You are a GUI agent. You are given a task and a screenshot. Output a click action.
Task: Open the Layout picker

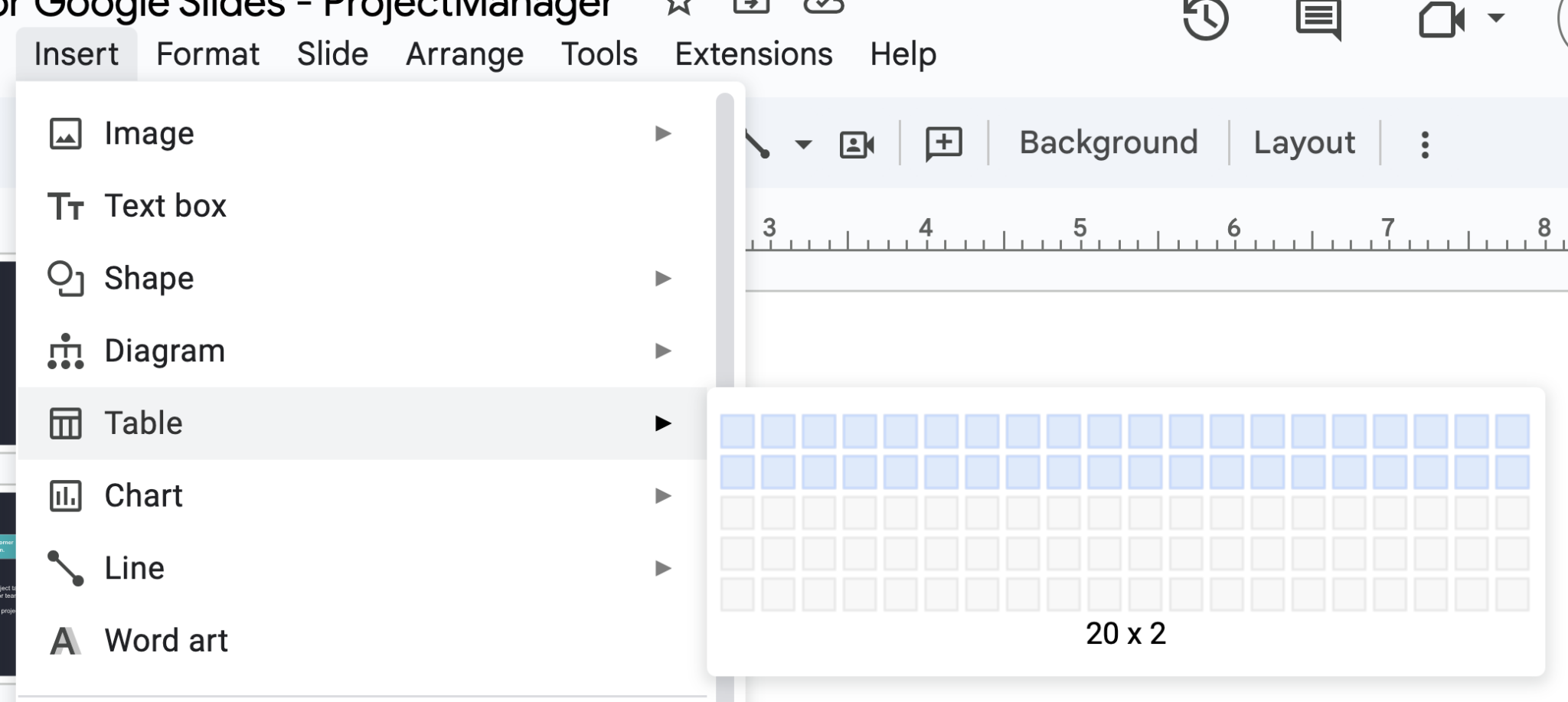coord(1303,142)
